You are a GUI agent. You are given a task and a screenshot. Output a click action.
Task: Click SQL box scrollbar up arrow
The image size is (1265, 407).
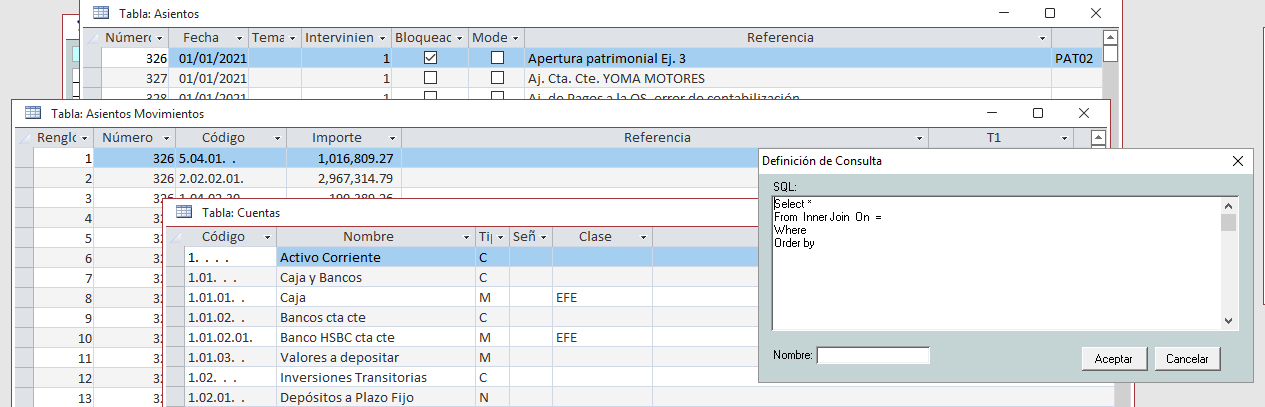1230,204
